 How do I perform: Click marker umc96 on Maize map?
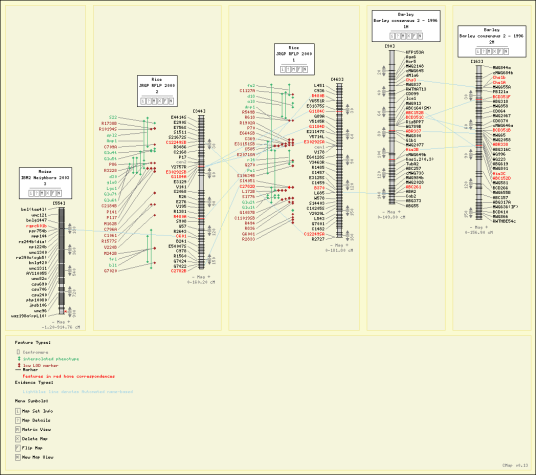pos(40,311)
